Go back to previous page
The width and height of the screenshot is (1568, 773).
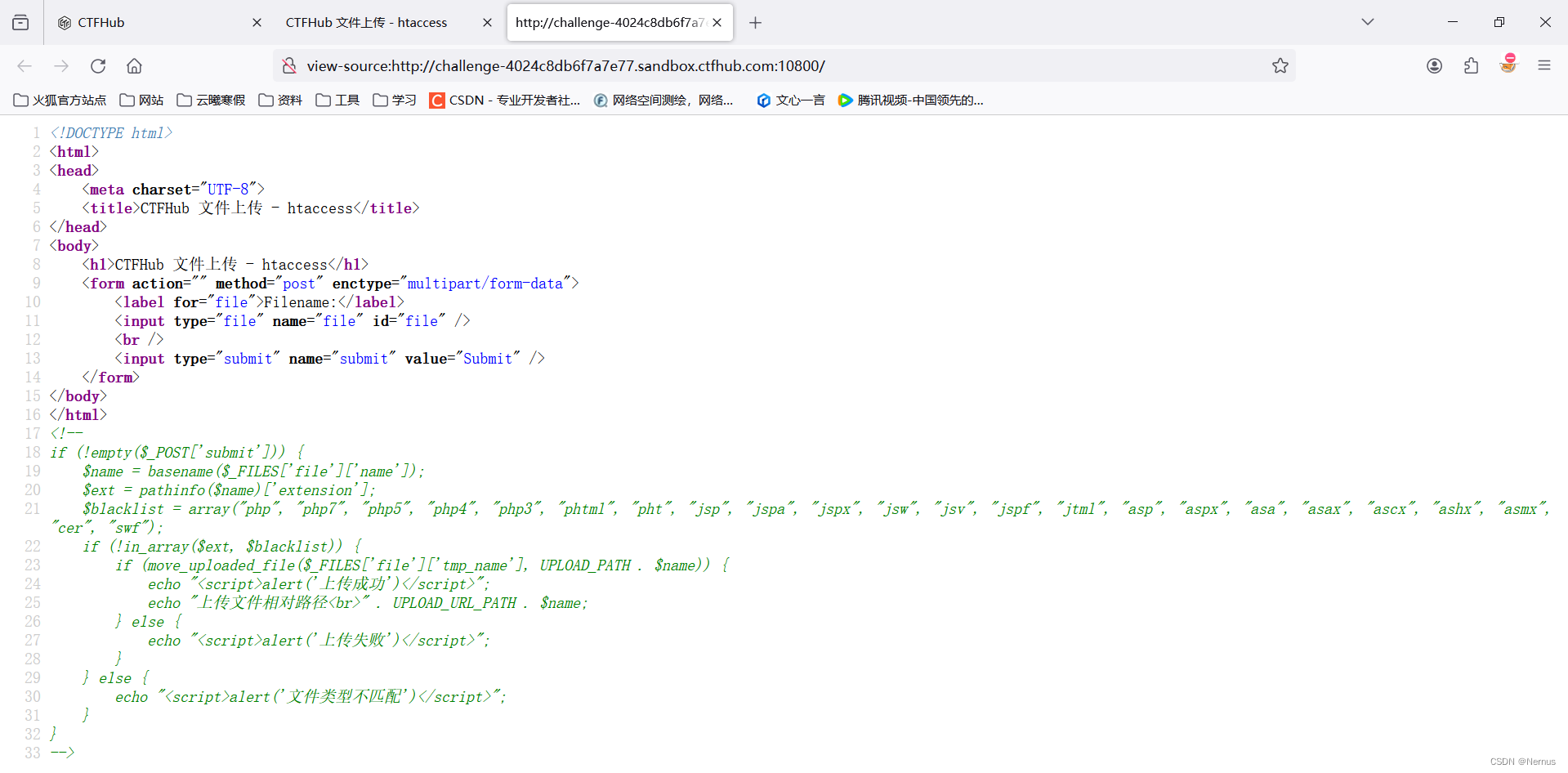point(25,65)
